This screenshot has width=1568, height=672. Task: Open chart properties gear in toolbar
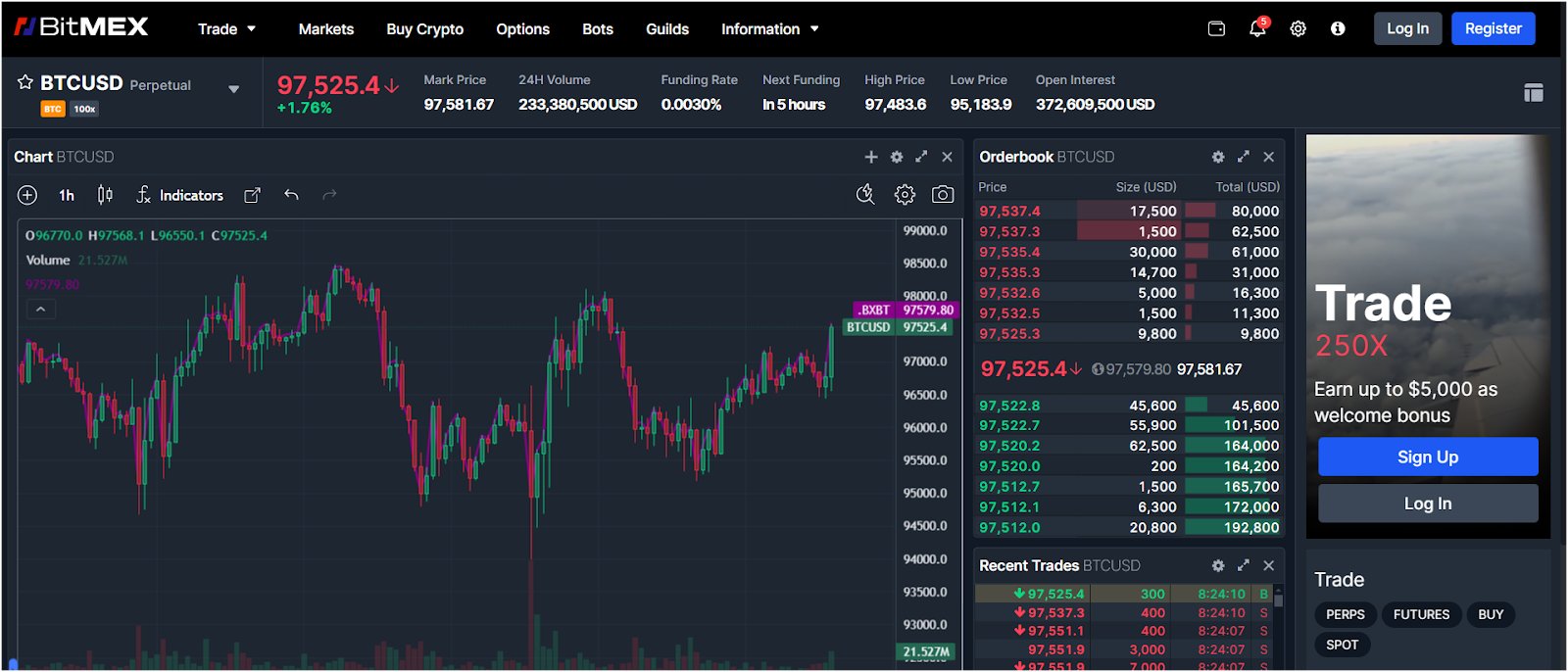[x=905, y=195]
